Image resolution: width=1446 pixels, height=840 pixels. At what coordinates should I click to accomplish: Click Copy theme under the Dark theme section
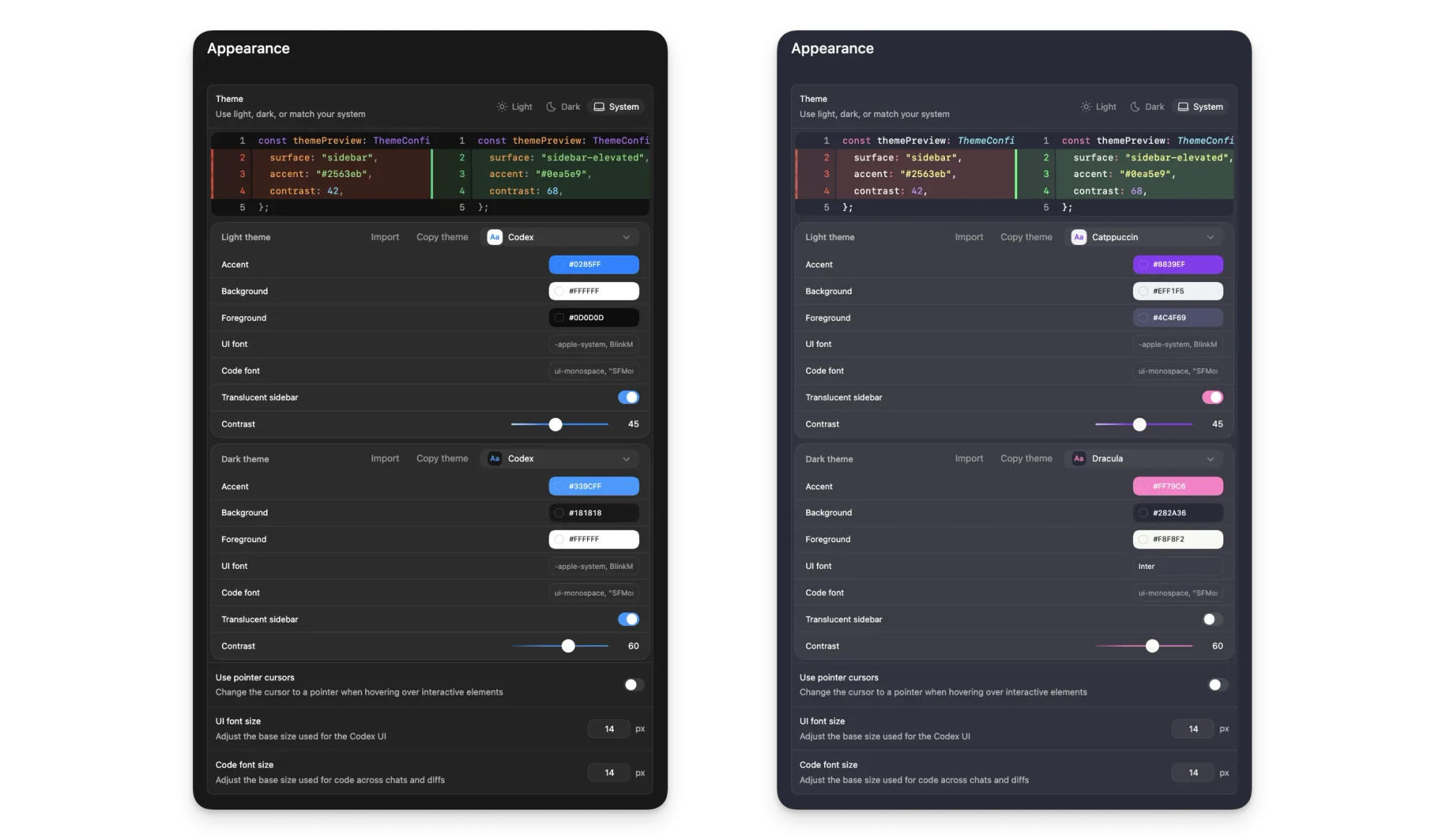442,458
